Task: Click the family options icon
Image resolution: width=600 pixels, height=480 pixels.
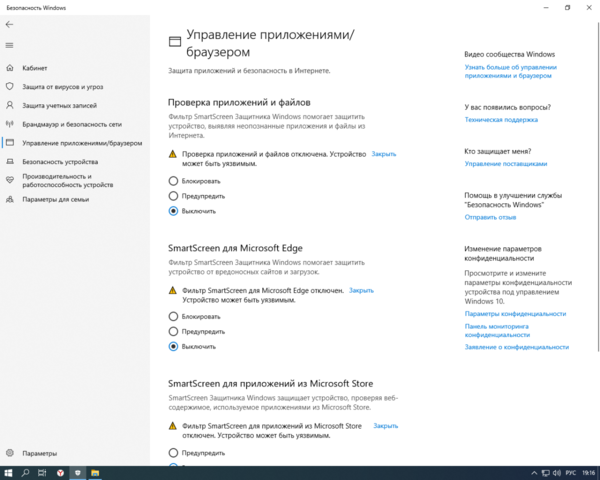Action: point(10,199)
